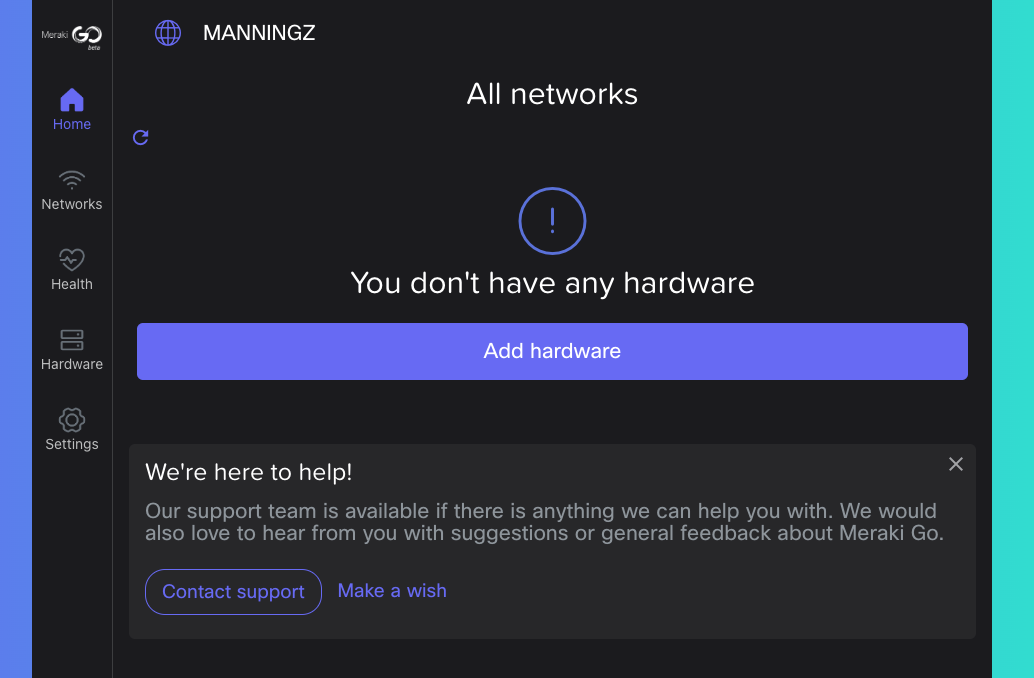
Task: Follow the Make a wish link
Action: coord(392,591)
